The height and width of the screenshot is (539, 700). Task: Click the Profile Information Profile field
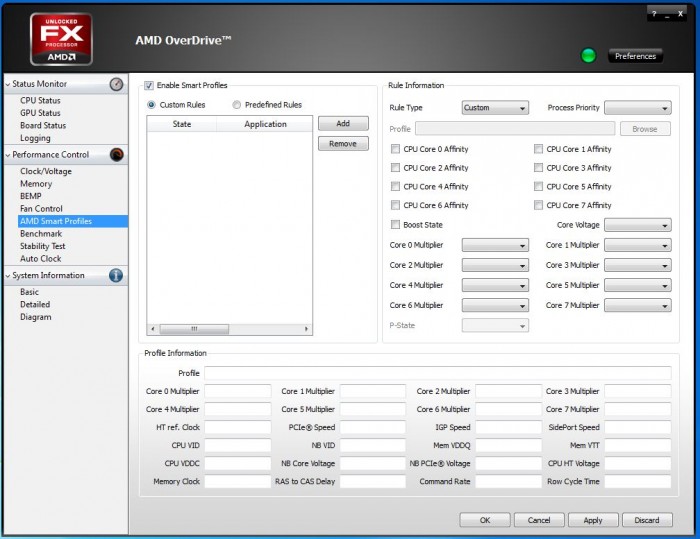coord(438,373)
